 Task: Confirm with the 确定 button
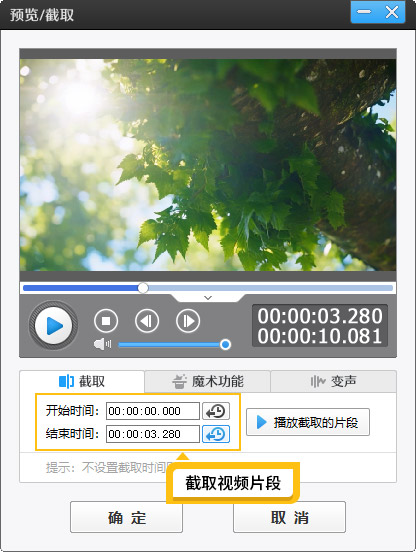coord(126,517)
